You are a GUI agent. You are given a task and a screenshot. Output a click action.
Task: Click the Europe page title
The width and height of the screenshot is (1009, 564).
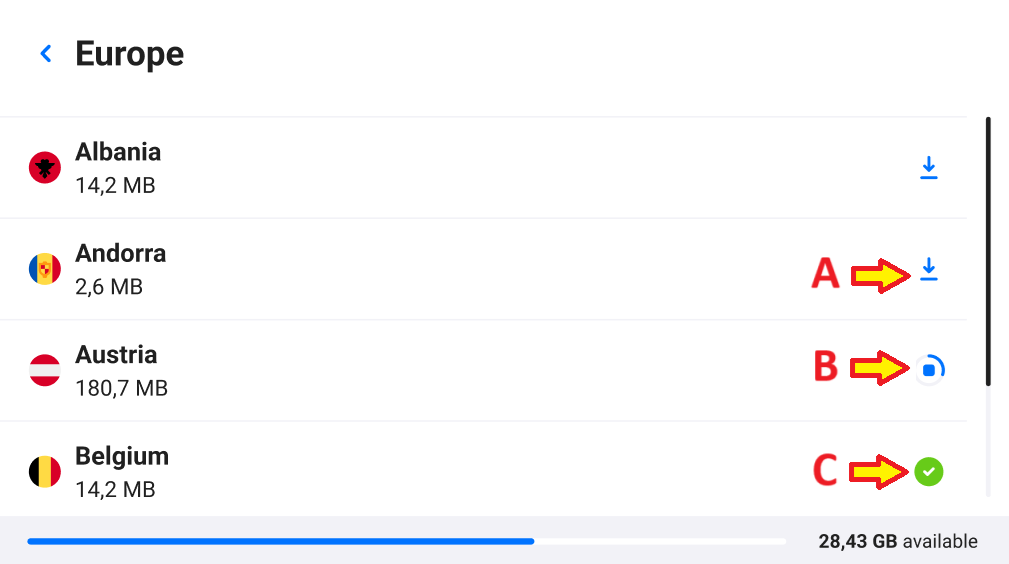click(129, 54)
